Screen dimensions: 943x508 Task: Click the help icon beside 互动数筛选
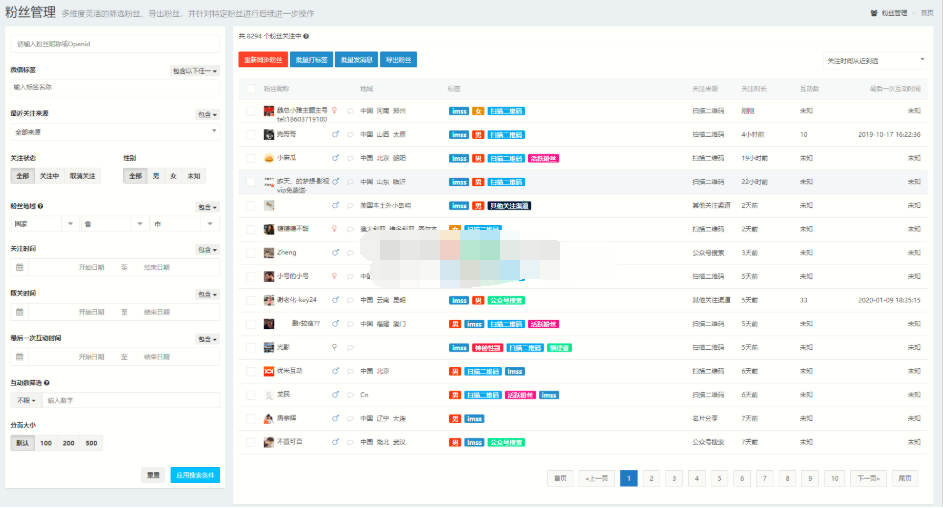click(47, 382)
